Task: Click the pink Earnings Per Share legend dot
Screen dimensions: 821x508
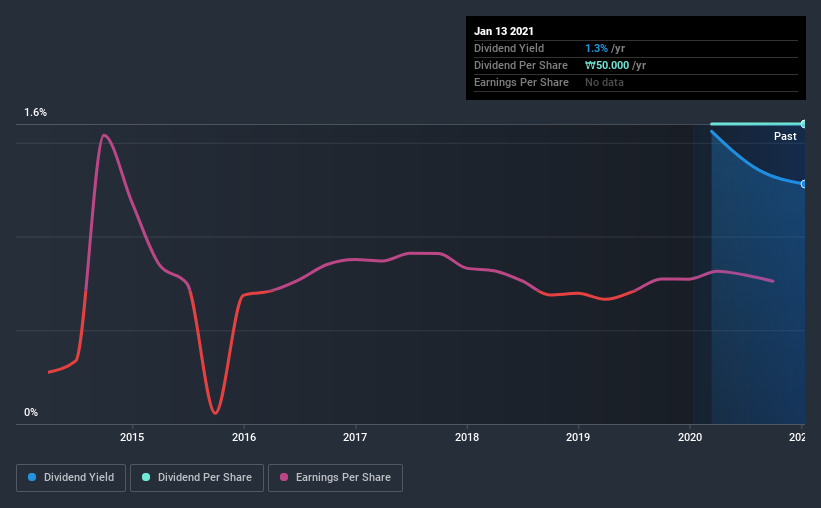Action: 284,477
